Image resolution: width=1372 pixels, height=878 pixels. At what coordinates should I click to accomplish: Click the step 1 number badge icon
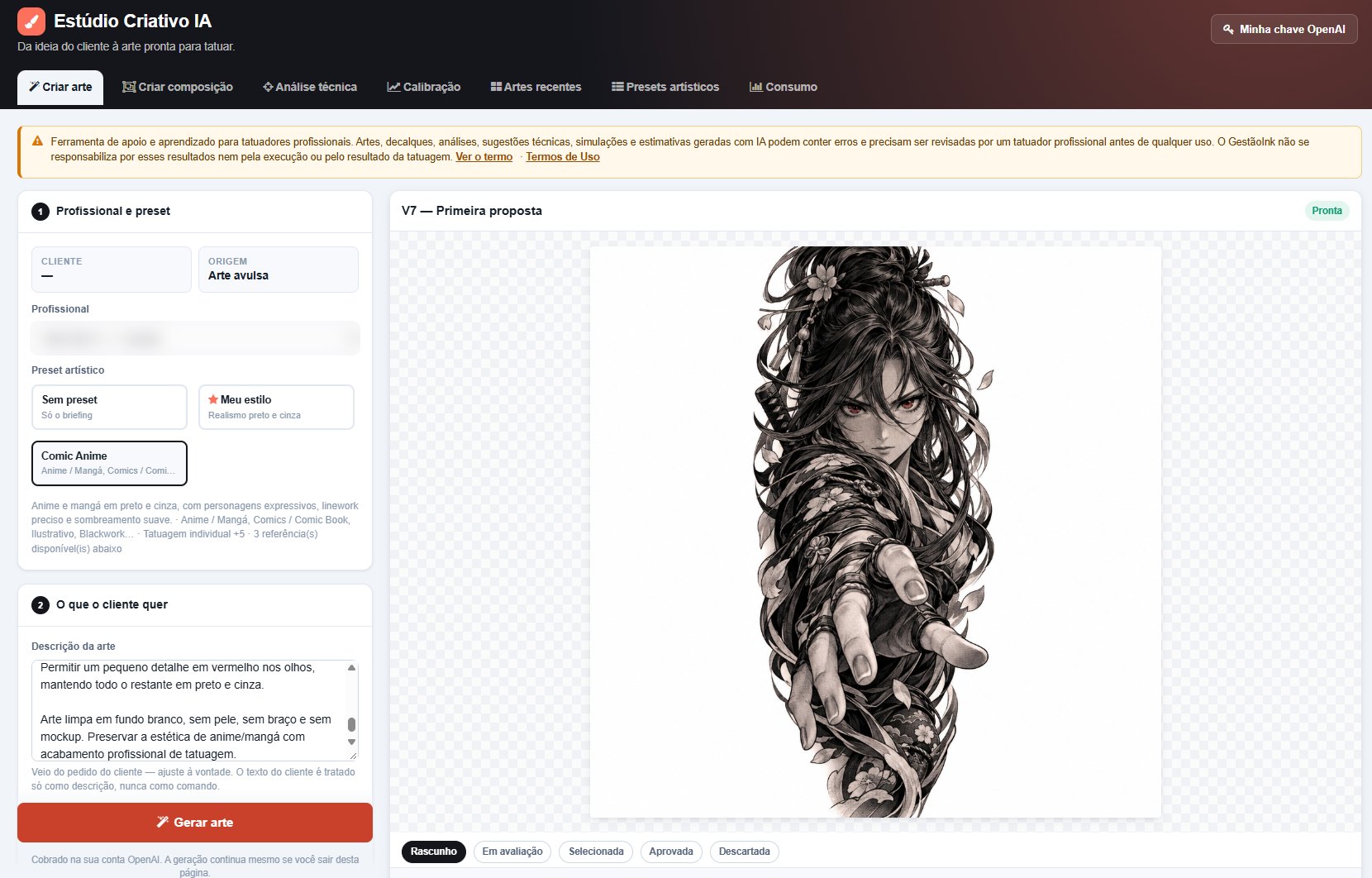(x=40, y=212)
